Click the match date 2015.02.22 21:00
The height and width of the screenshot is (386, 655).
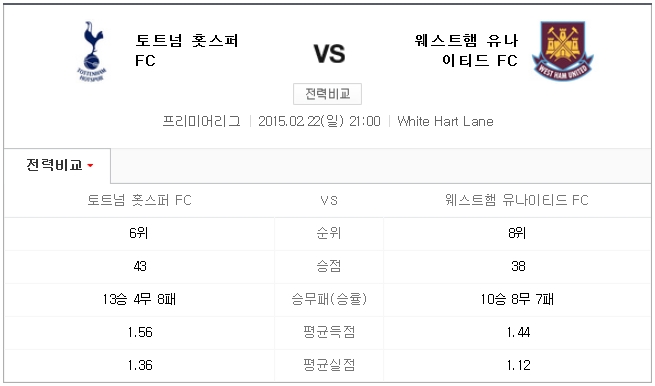(320, 121)
